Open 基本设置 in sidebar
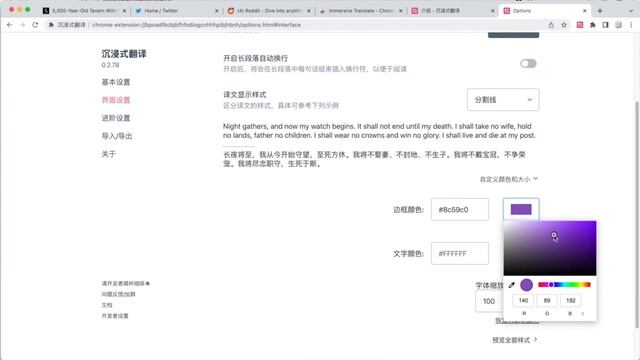Image resolution: width=640 pixels, height=360 pixels. [116, 82]
